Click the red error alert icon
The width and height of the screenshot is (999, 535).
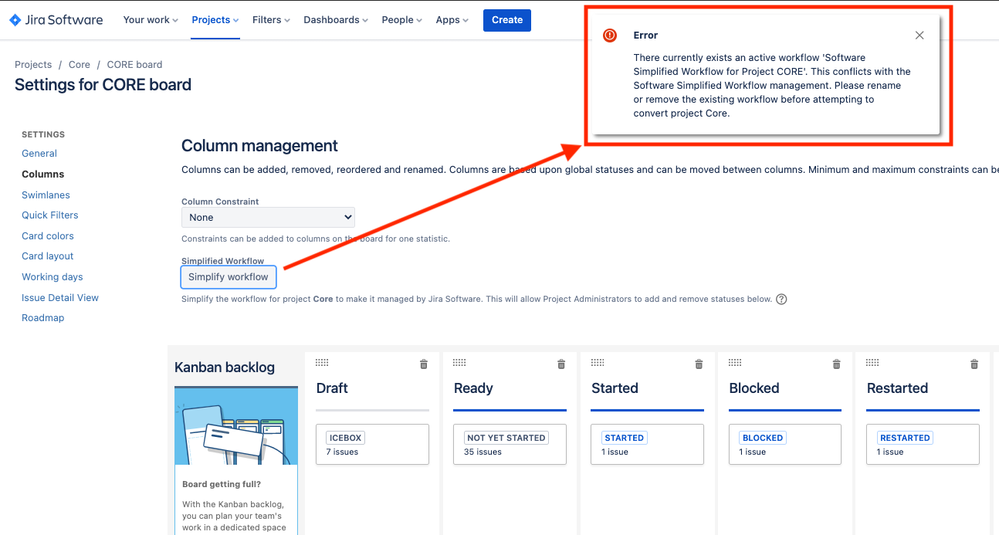610,35
